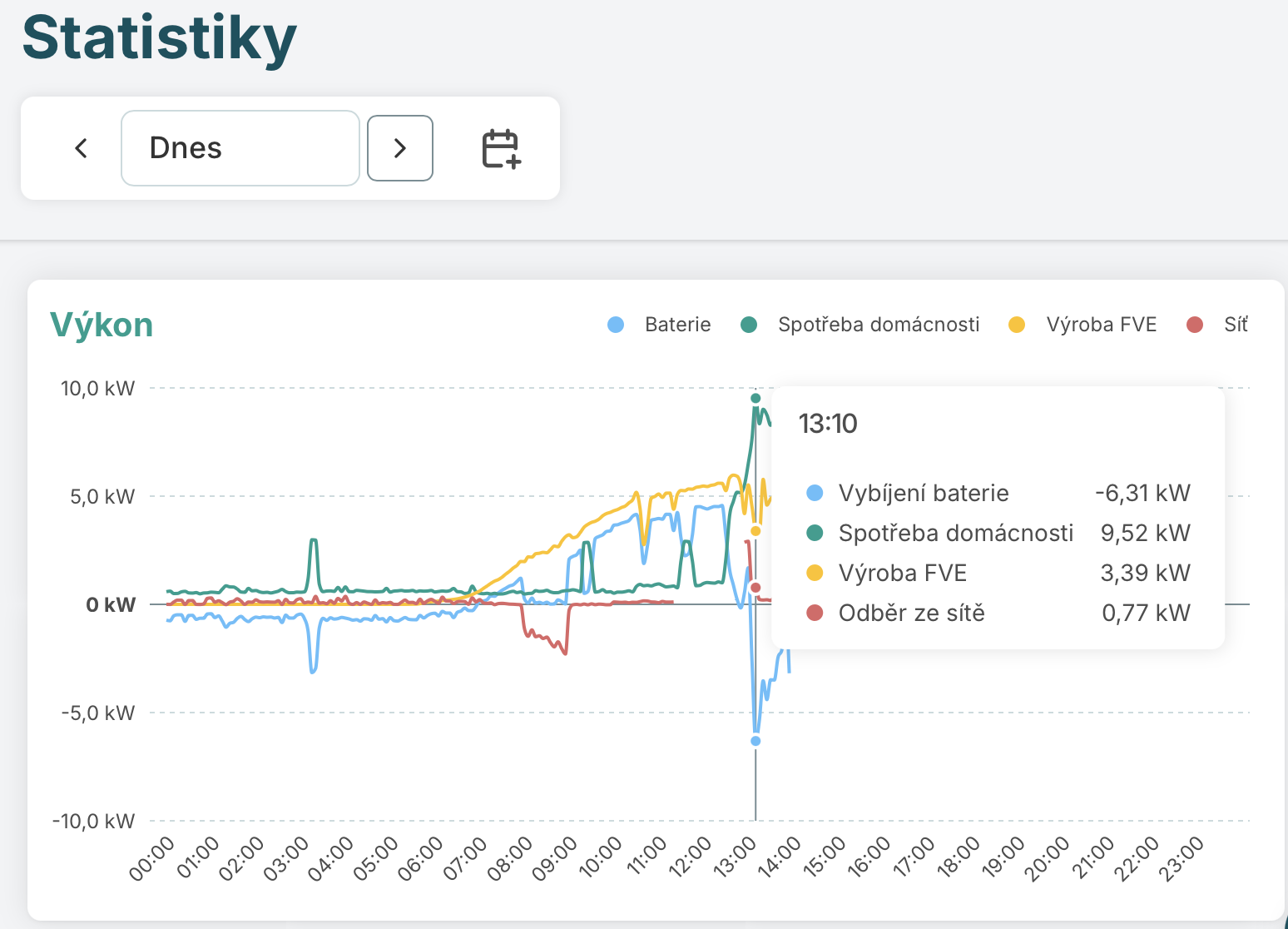Click the yellow FVE data point at 13:10

pos(755,531)
